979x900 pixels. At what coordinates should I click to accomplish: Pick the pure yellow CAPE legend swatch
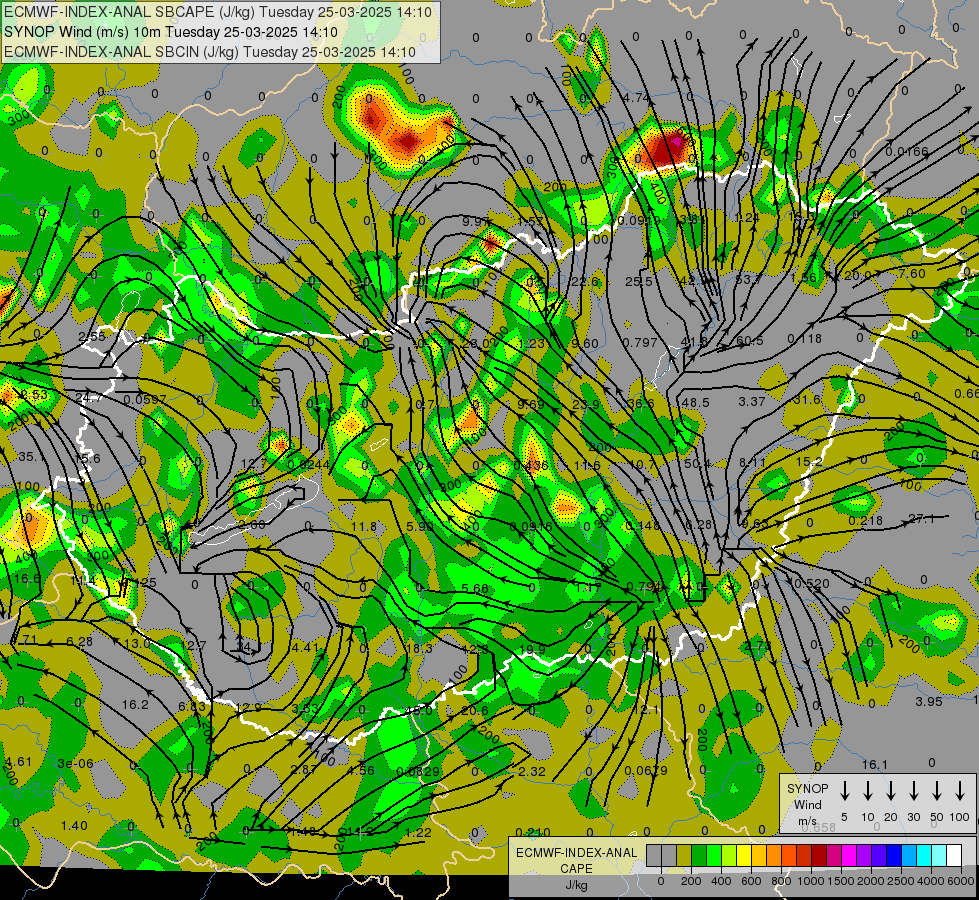click(744, 856)
